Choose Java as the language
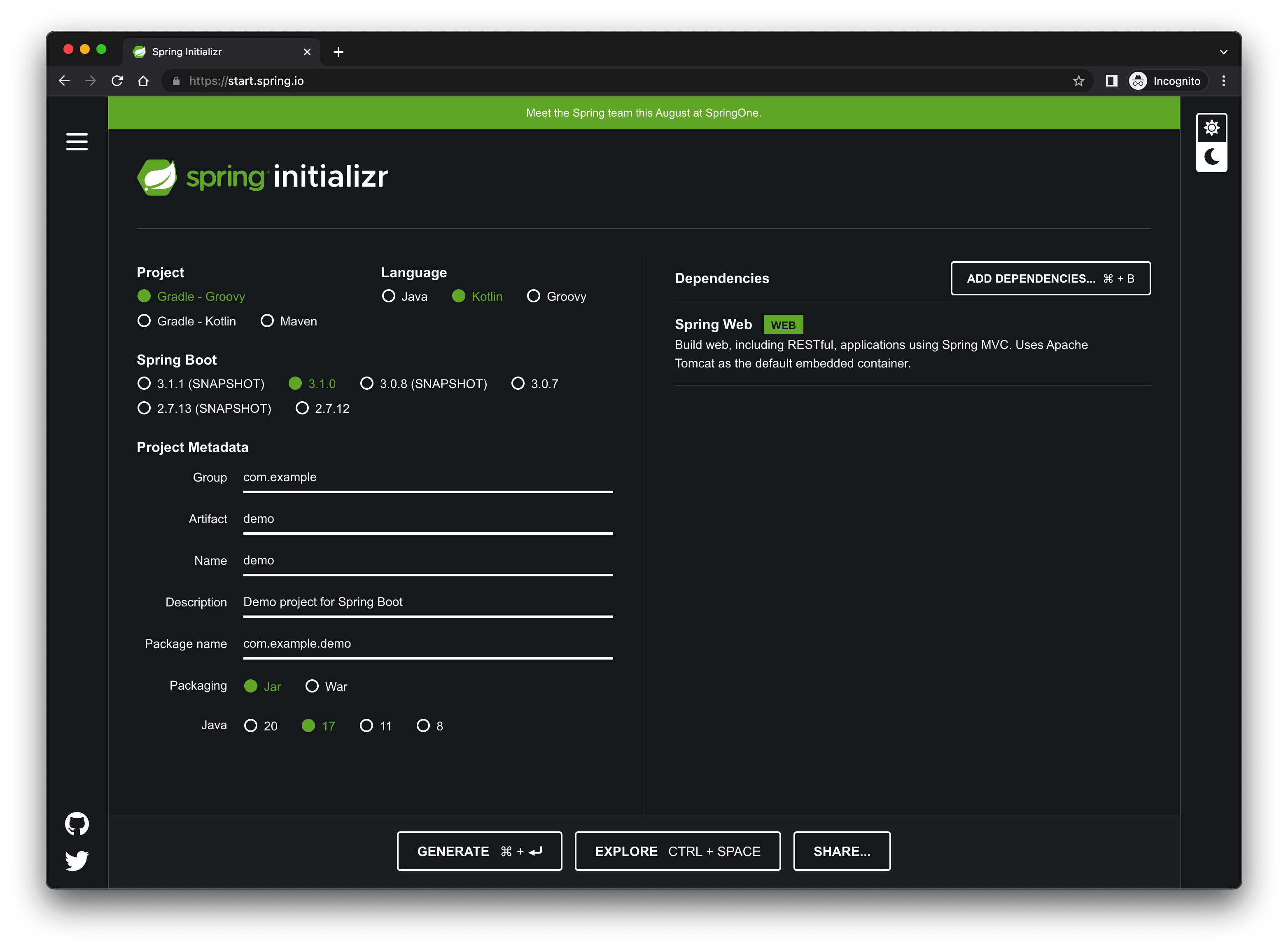The image size is (1288, 950). (389, 296)
